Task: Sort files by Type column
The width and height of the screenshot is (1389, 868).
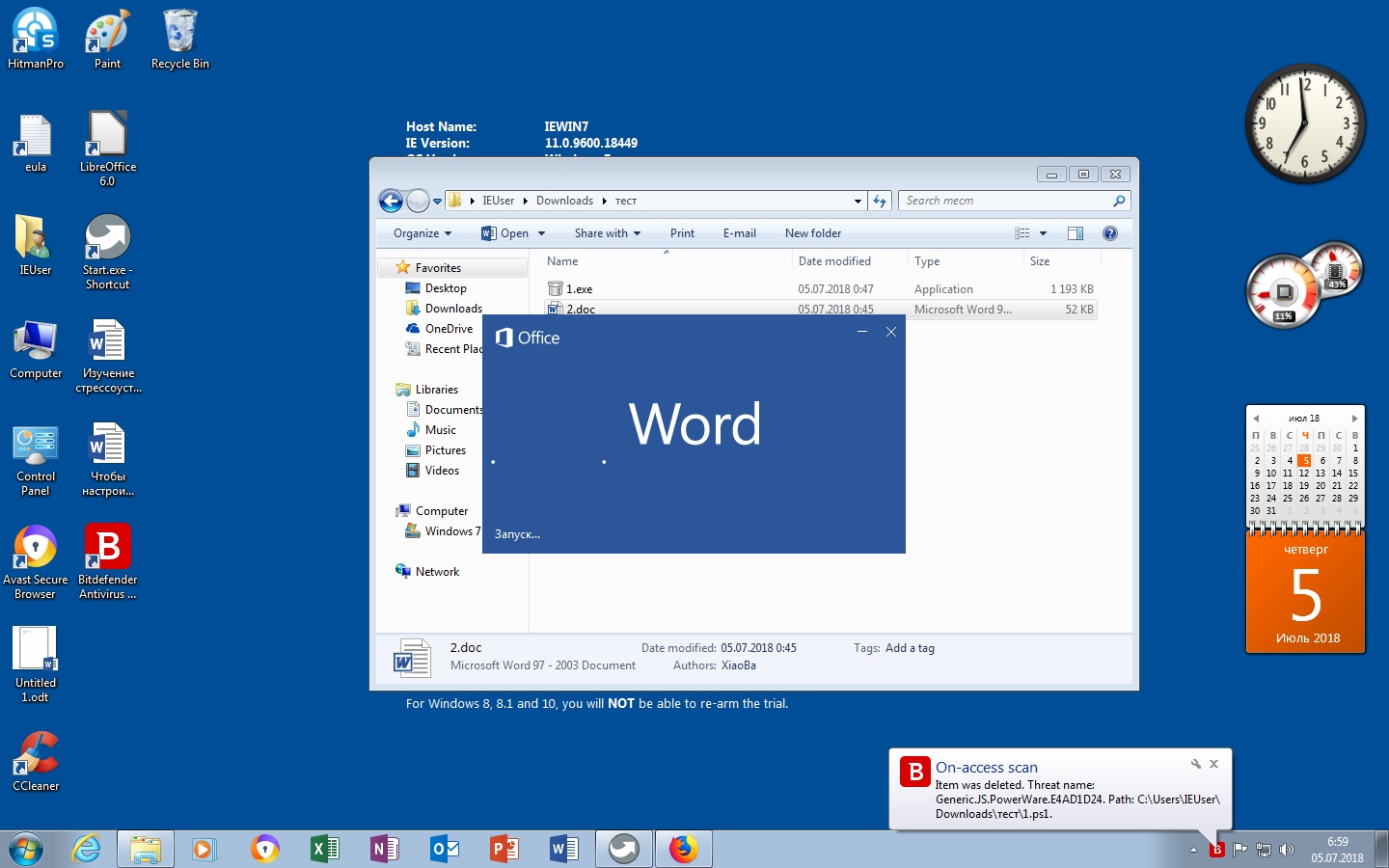Action: (965, 261)
